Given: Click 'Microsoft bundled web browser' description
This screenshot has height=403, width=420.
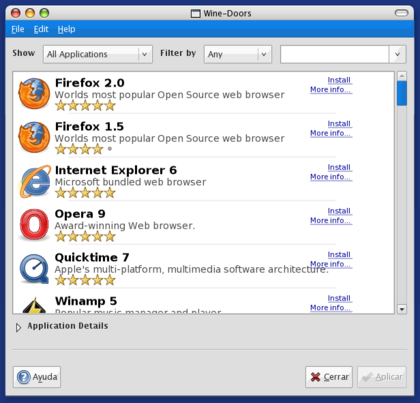Looking at the screenshot, I should (130, 182).
